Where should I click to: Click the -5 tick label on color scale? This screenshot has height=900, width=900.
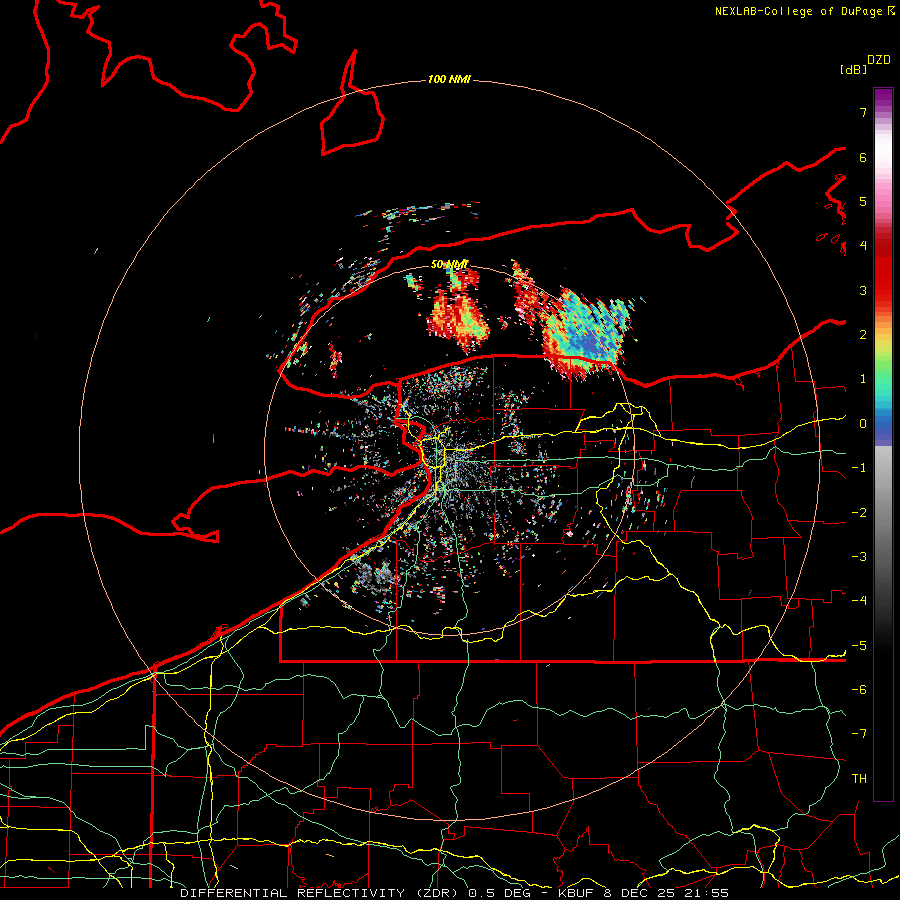[859, 646]
